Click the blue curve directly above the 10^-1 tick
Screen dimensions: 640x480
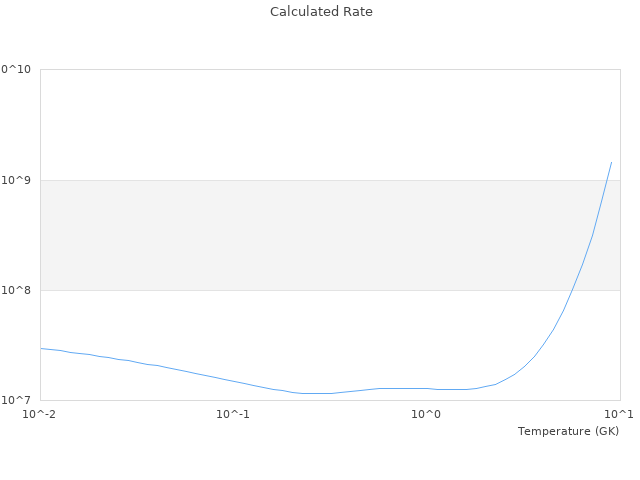tap(233, 381)
